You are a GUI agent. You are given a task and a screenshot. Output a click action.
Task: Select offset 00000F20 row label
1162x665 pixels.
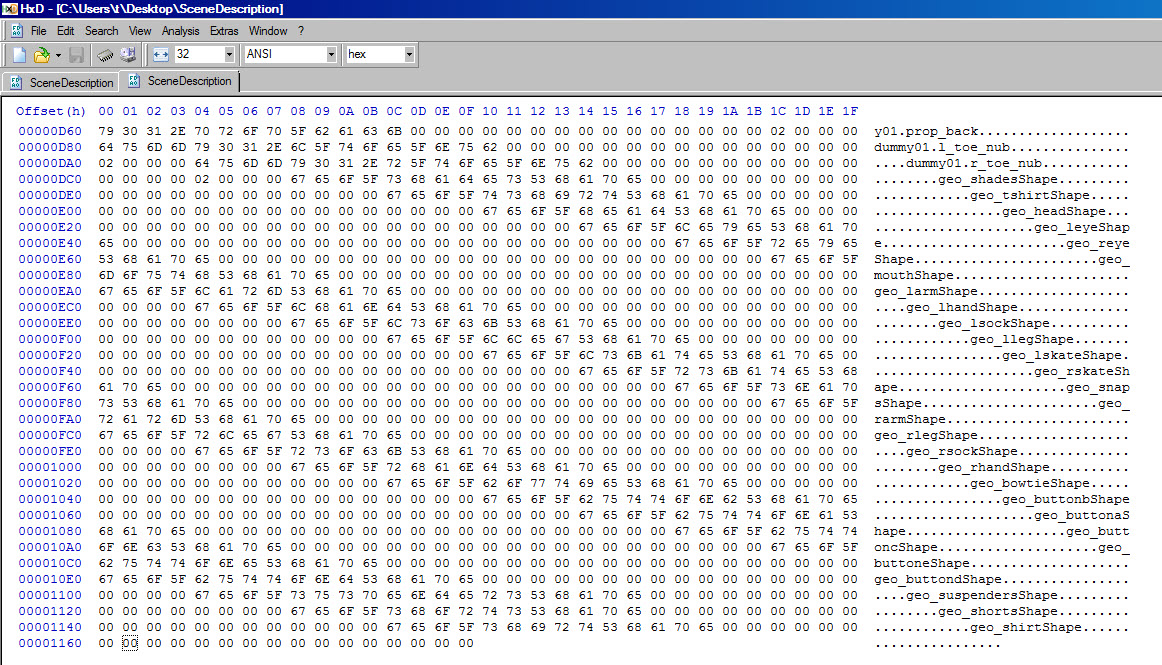click(50, 355)
